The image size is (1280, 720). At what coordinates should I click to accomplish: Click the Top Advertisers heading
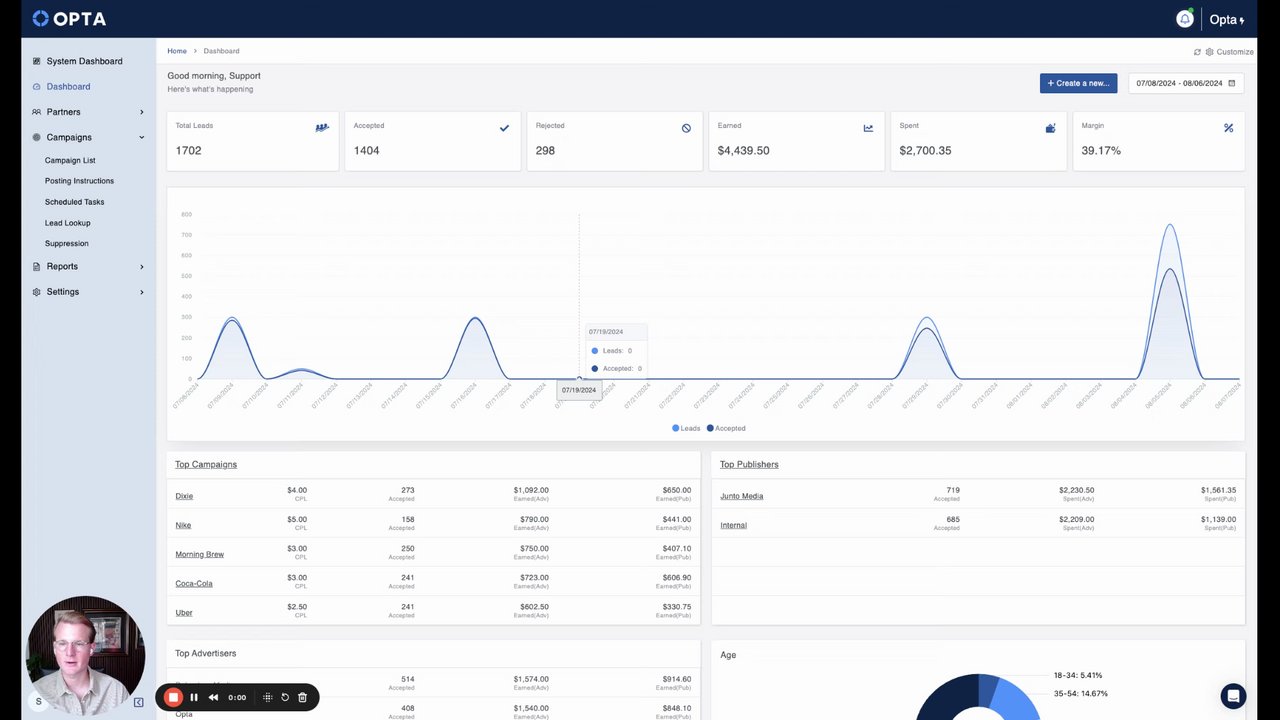click(x=206, y=653)
